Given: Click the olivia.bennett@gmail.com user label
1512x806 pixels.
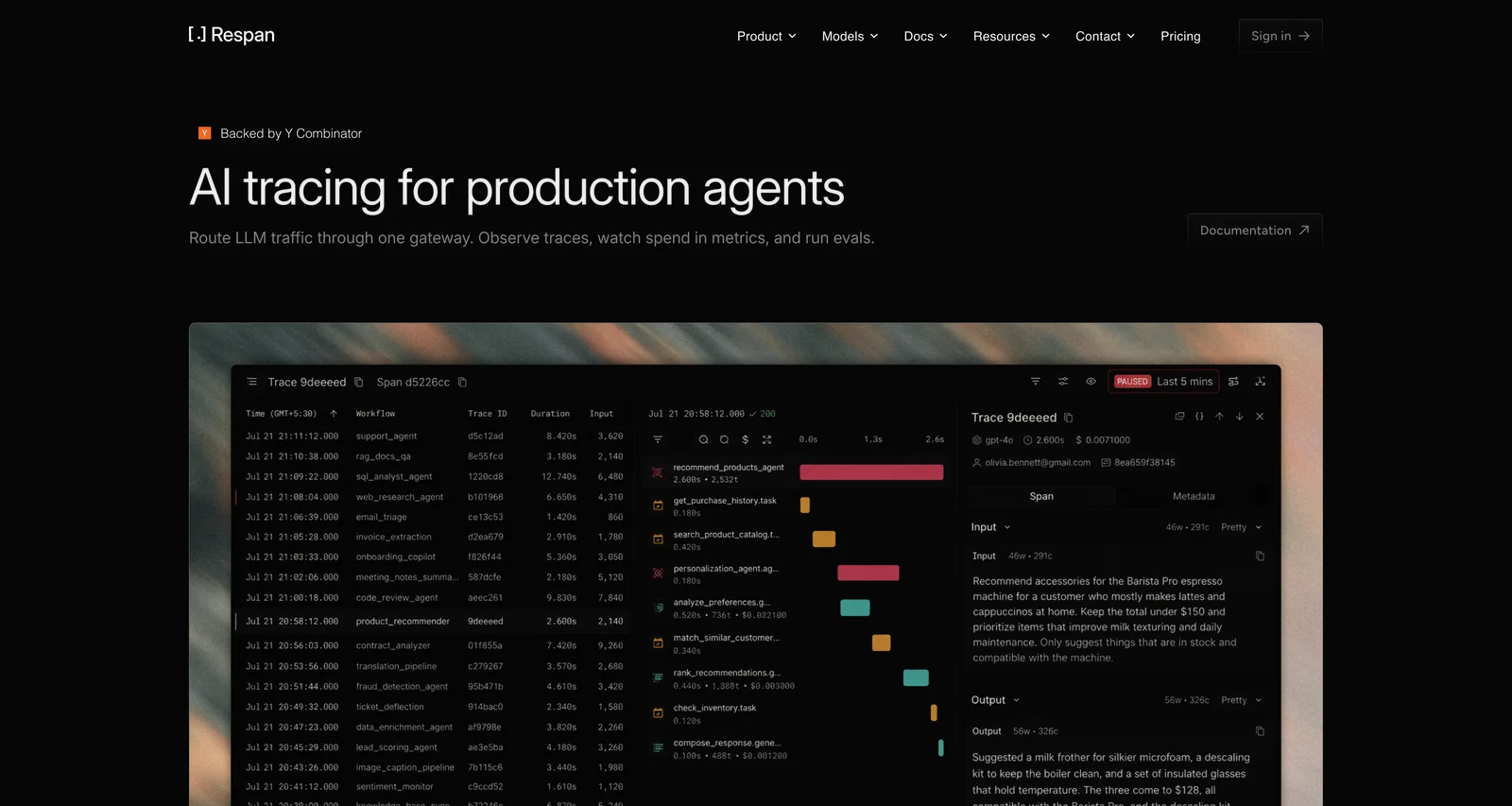Looking at the screenshot, I should (x=1038, y=463).
